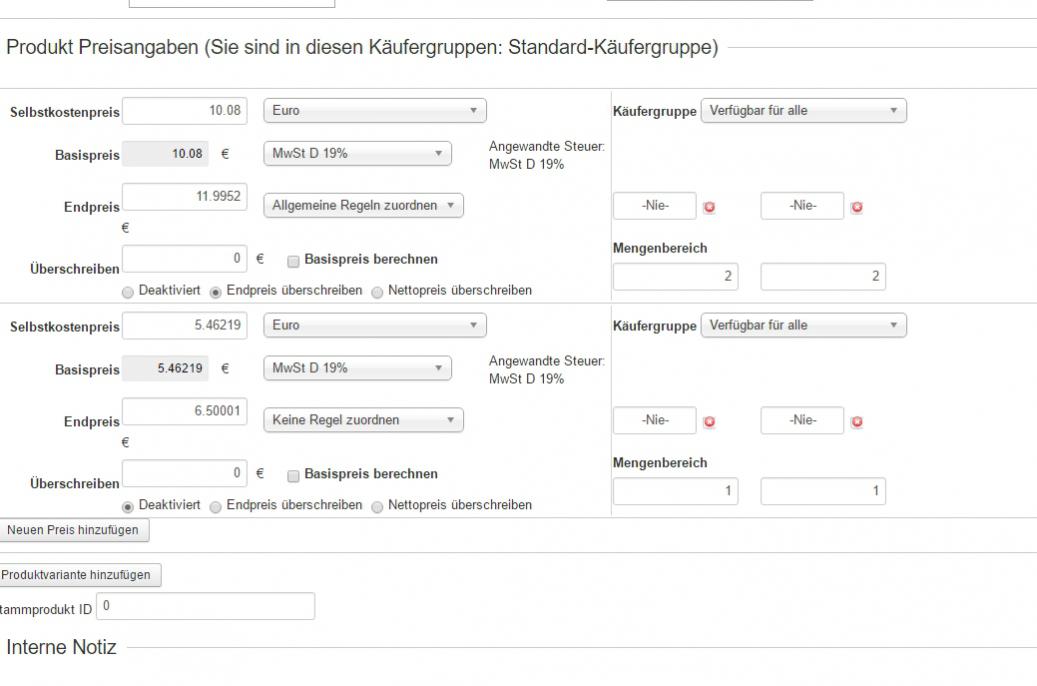
Task: Clear the second date in the second price block
Action: tap(857, 422)
